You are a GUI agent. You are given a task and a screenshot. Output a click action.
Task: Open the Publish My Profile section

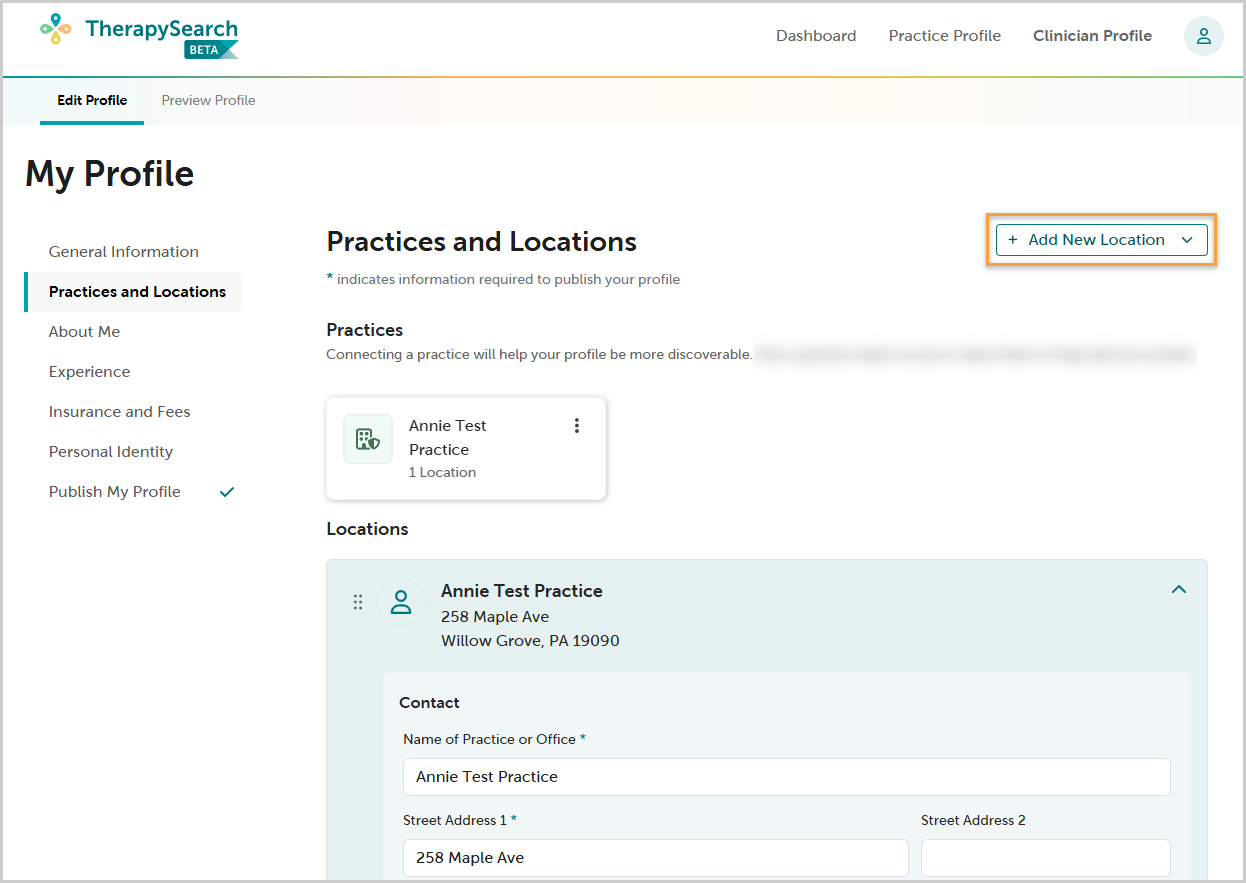(x=115, y=492)
